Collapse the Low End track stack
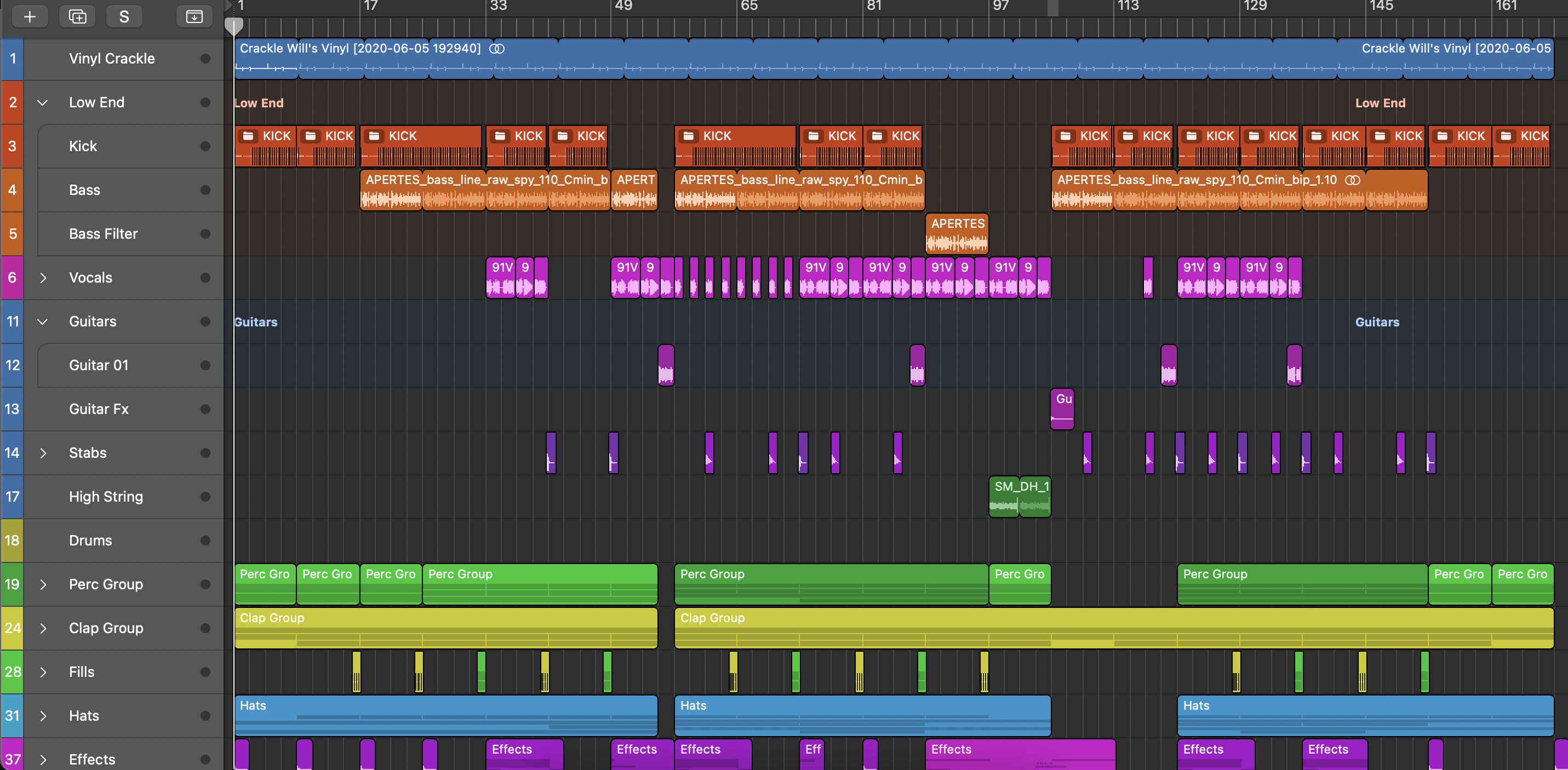The width and height of the screenshot is (1568, 770). [43, 102]
